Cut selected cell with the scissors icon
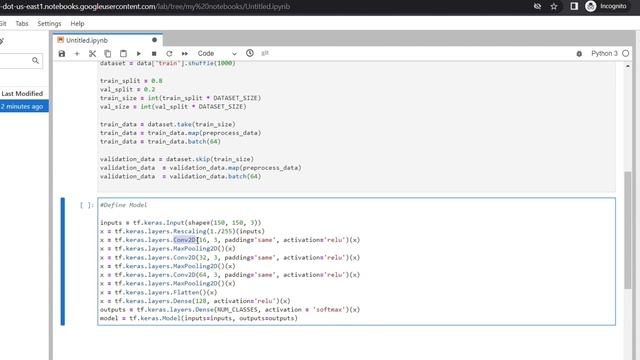640x360 pixels. coord(92,53)
